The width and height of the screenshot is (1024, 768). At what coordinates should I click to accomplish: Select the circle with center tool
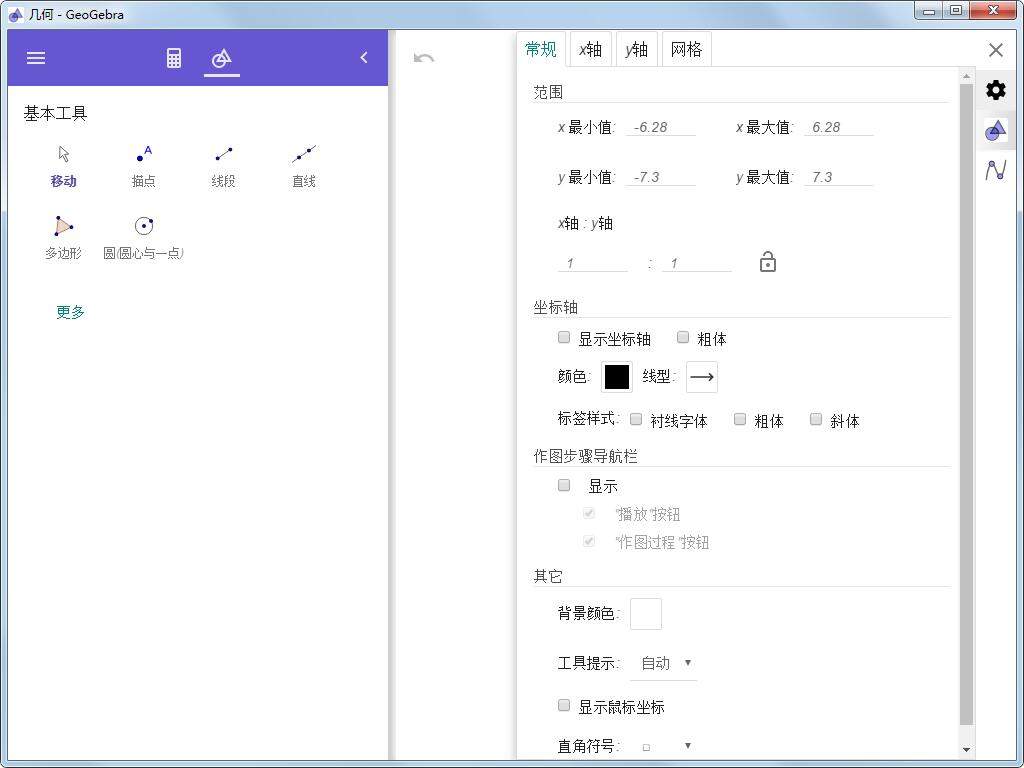[x=143, y=237]
